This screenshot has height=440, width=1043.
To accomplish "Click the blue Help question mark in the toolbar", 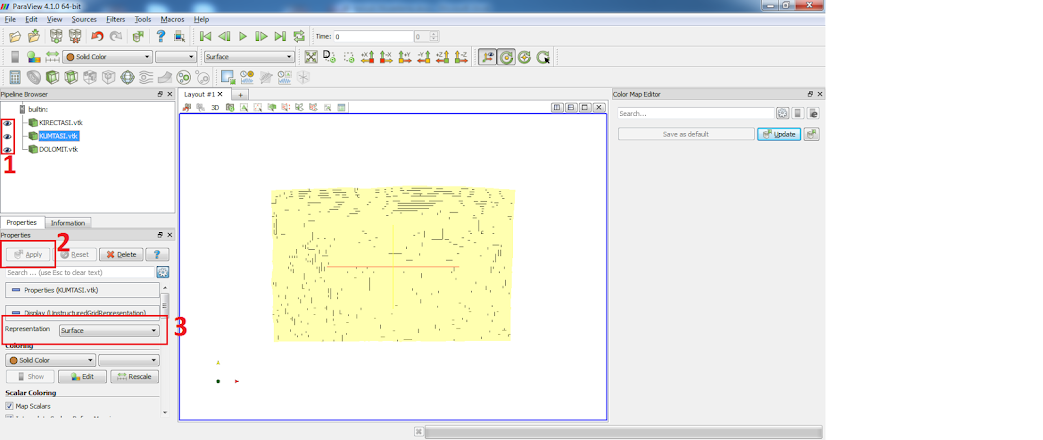I will 160,37.
